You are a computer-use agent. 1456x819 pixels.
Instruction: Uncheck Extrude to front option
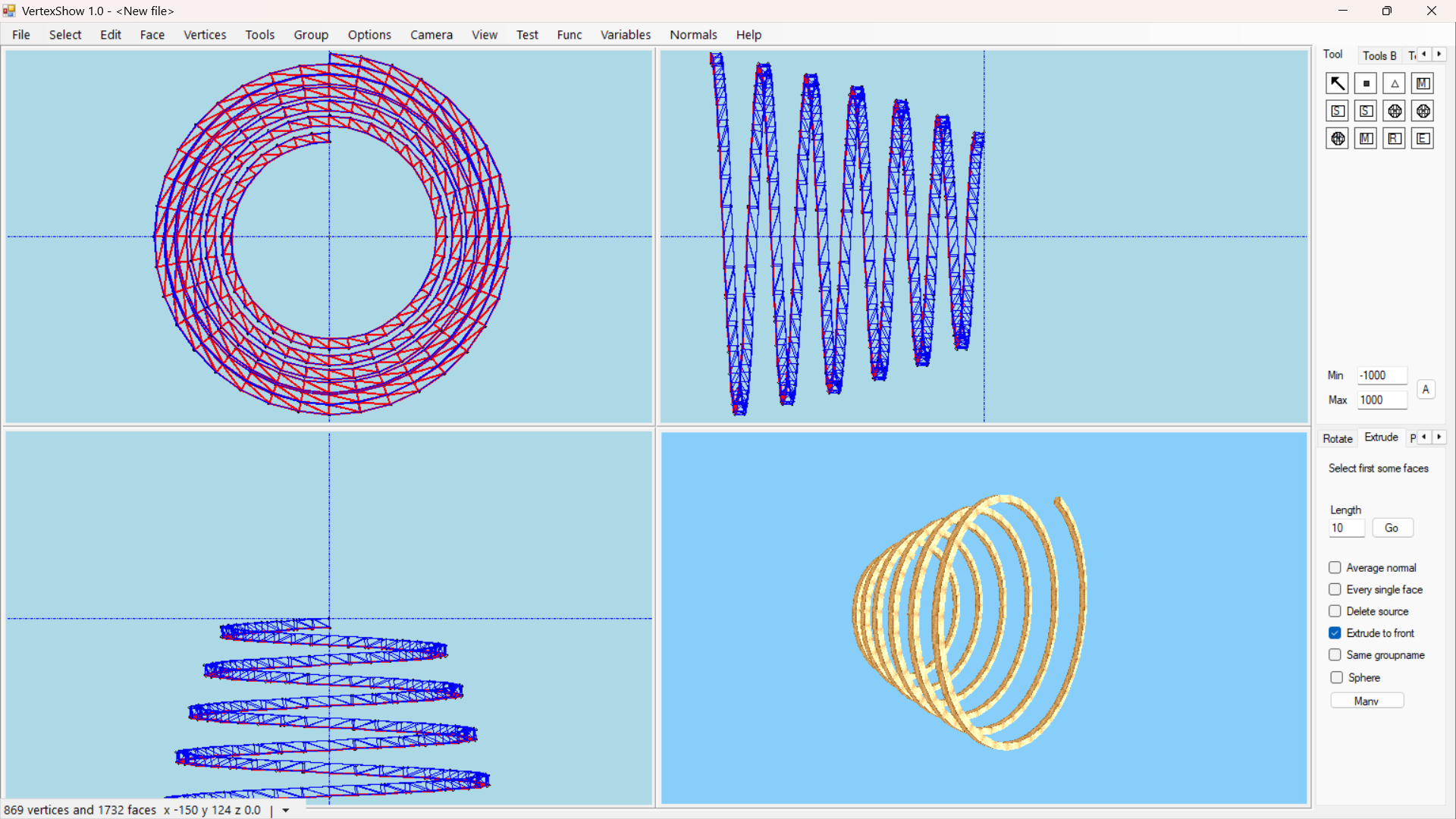(1335, 633)
